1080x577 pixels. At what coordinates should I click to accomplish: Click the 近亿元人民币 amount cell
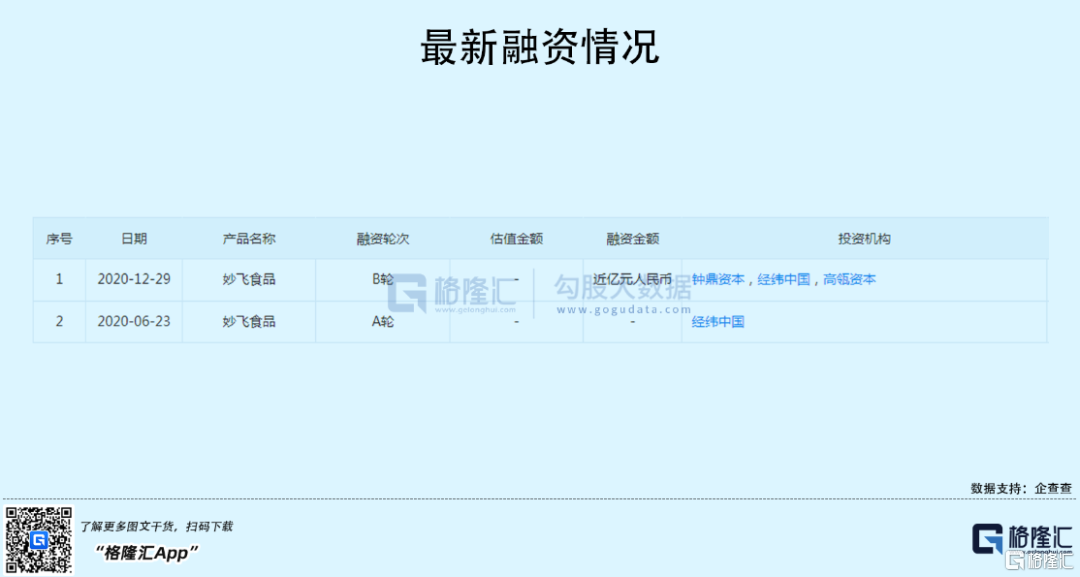coord(632,280)
